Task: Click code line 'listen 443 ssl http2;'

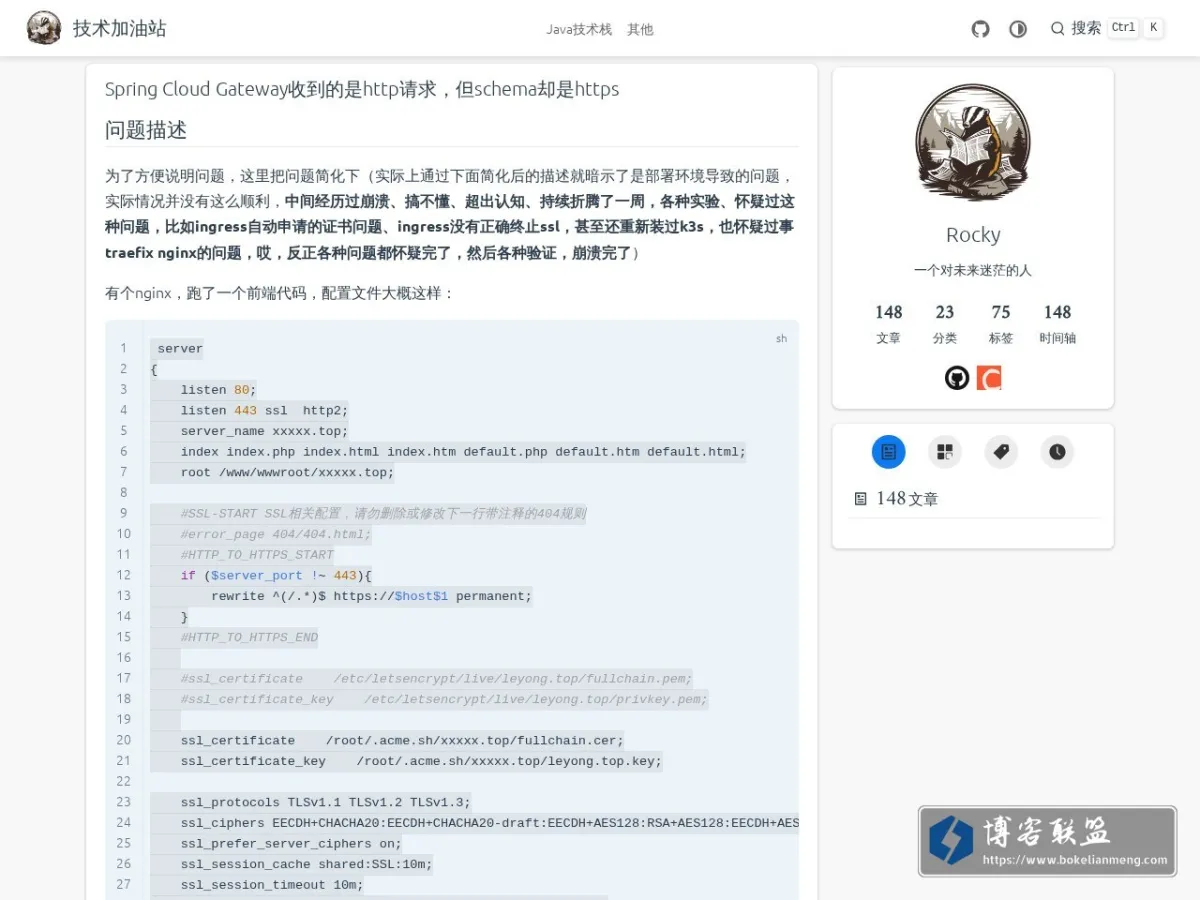Action: click(x=264, y=410)
